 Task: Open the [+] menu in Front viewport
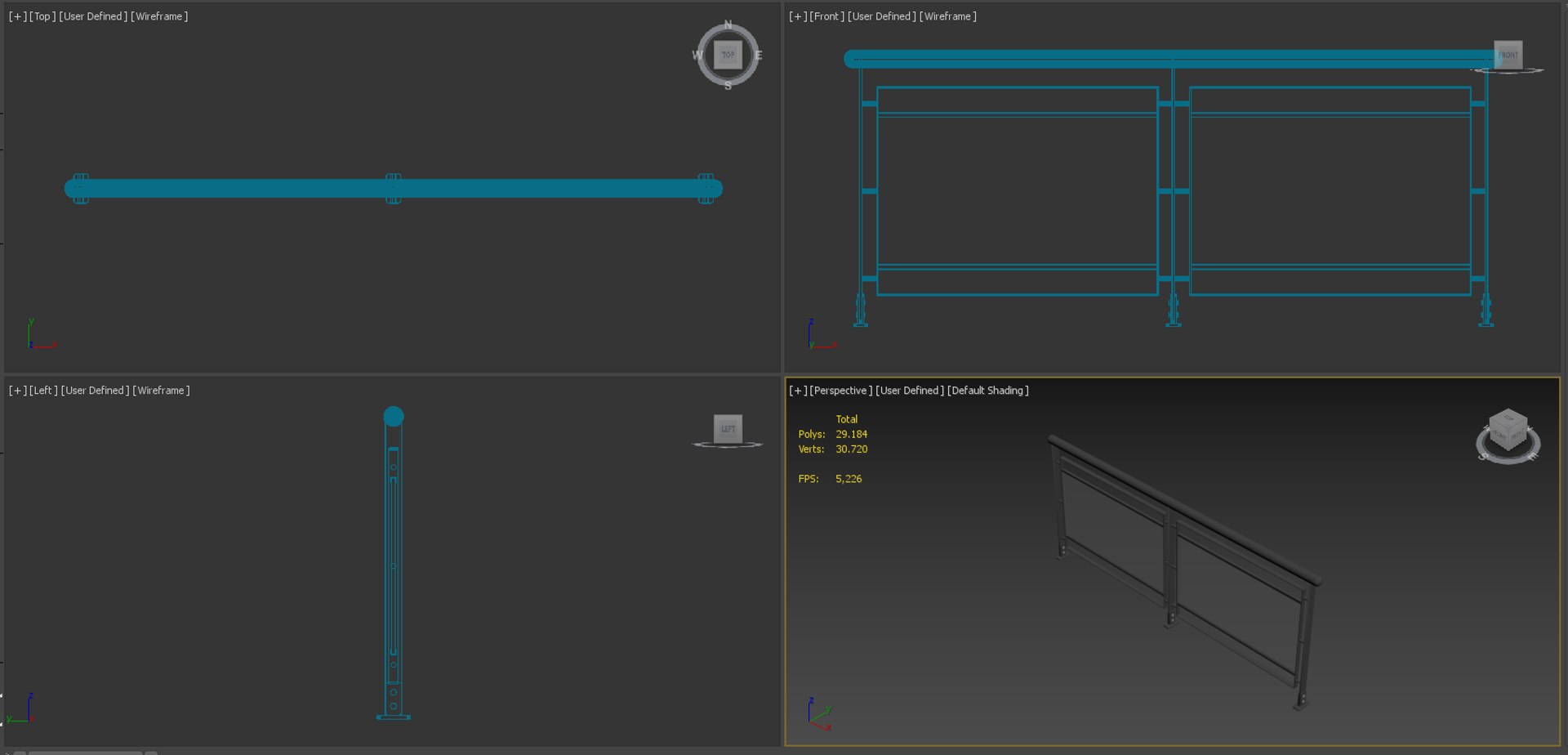tap(798, 16)
